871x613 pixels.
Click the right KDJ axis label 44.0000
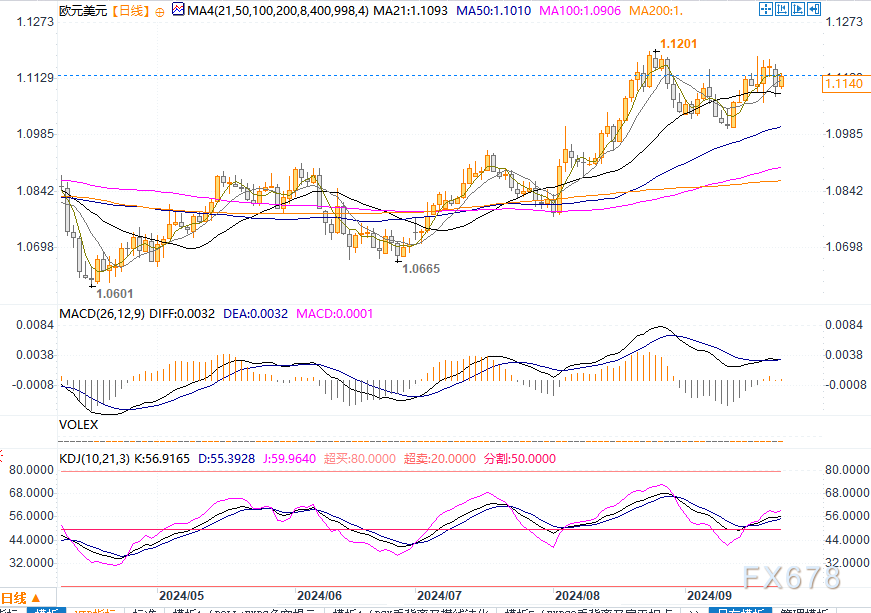coord(847,540)
